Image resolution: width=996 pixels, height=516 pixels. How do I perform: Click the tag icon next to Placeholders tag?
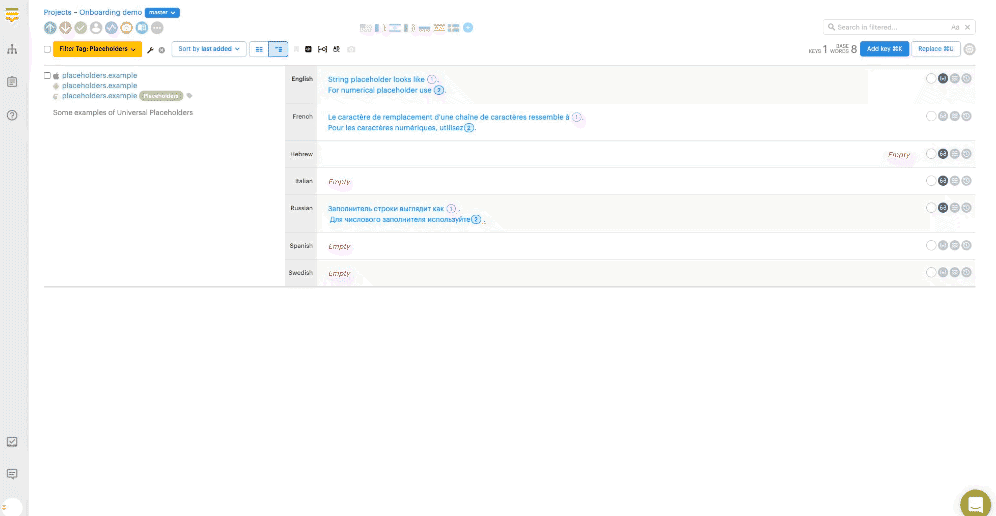pos(189,96)
